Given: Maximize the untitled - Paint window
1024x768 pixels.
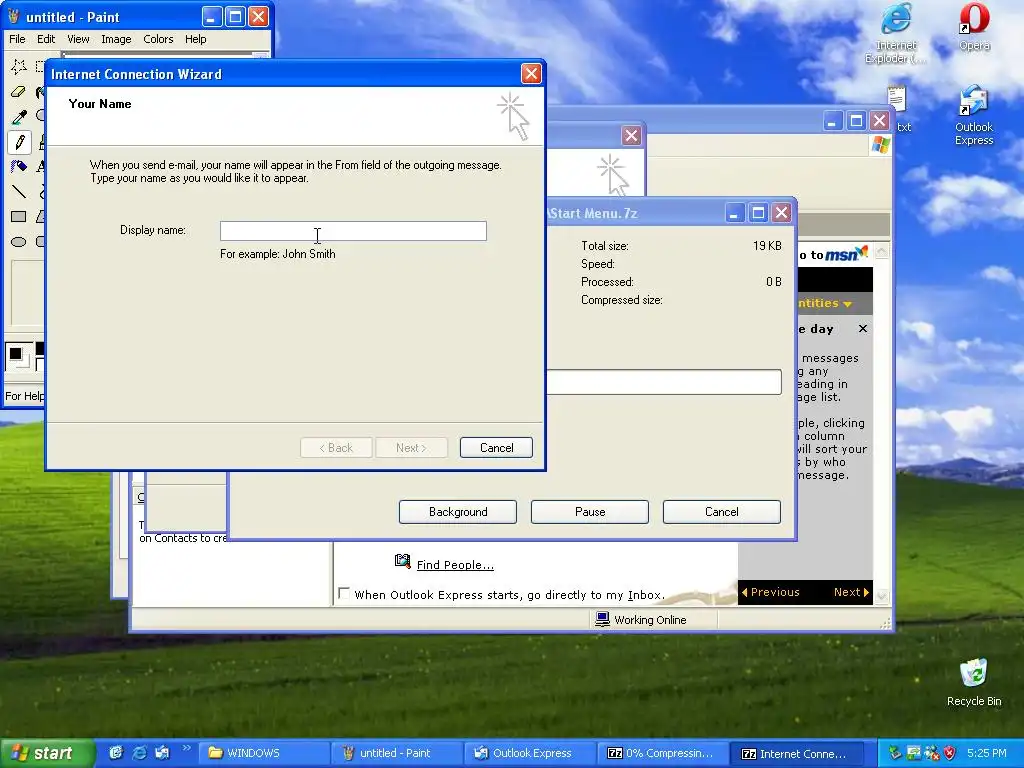Looking at the screenshot, I should [x=235, y=16].
